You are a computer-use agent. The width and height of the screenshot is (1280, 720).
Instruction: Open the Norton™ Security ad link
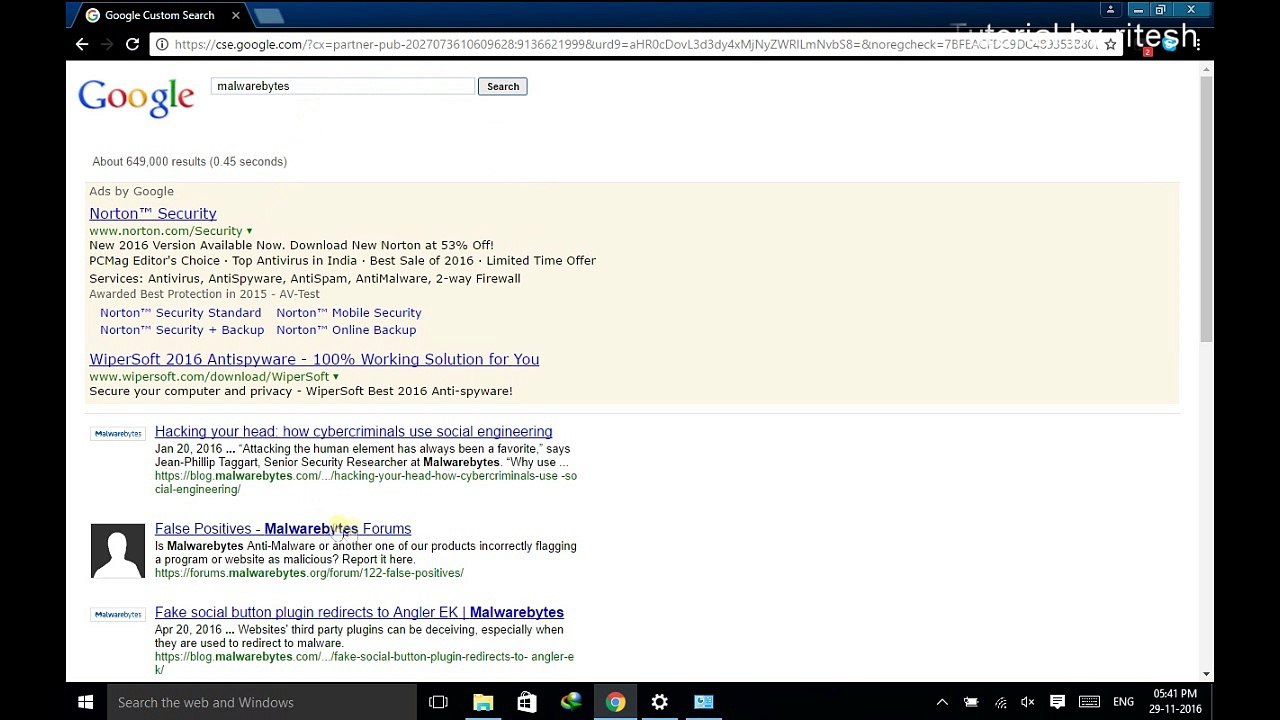(153, 213)
